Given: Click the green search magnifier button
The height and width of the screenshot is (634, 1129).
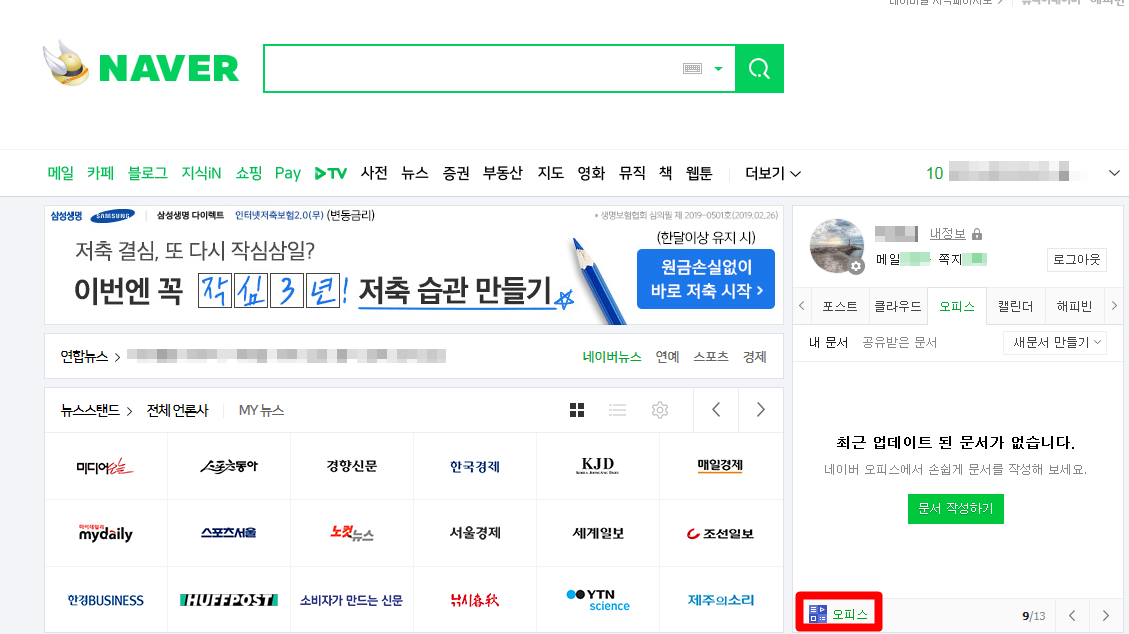Looking at the screenshot, I should (x=759, y=68).
